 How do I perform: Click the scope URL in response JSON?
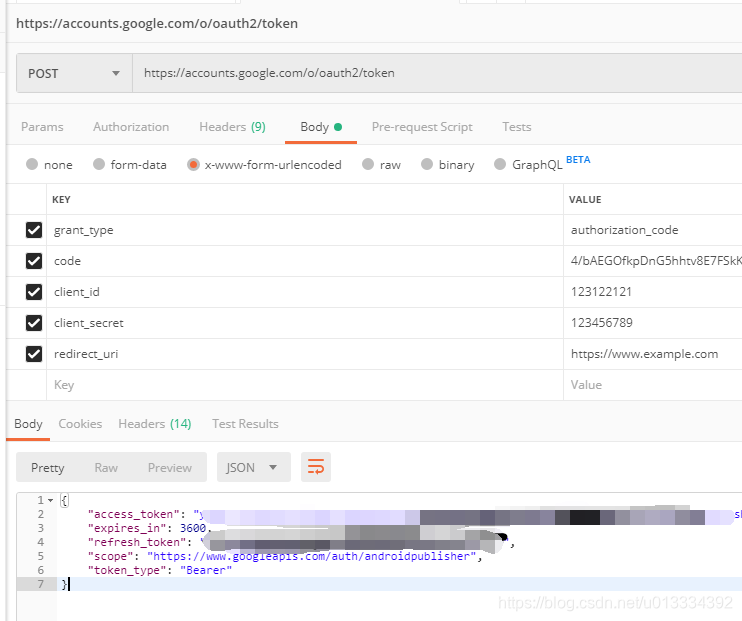[311, 556]
